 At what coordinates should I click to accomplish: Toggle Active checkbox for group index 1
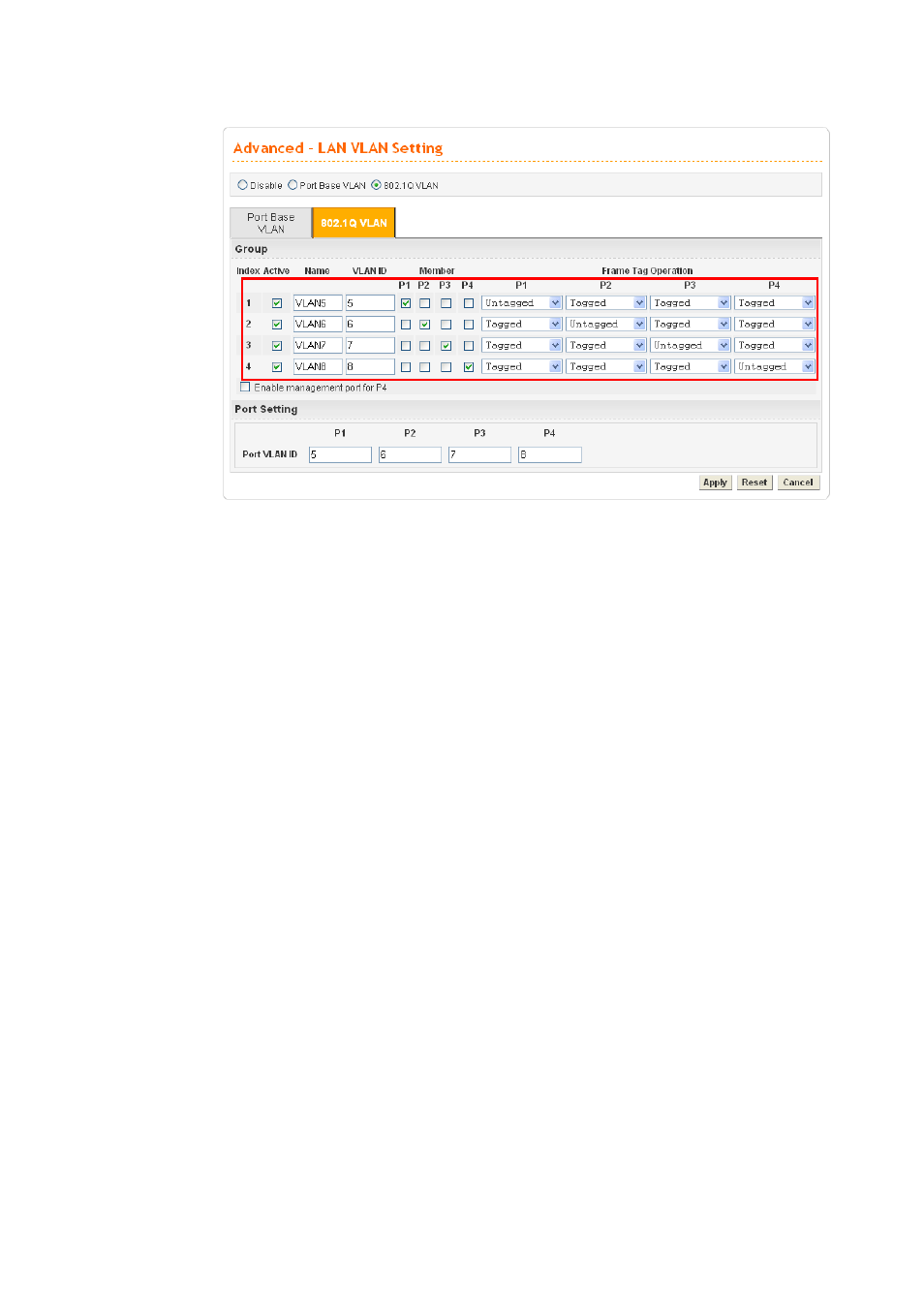coord(277,303)
